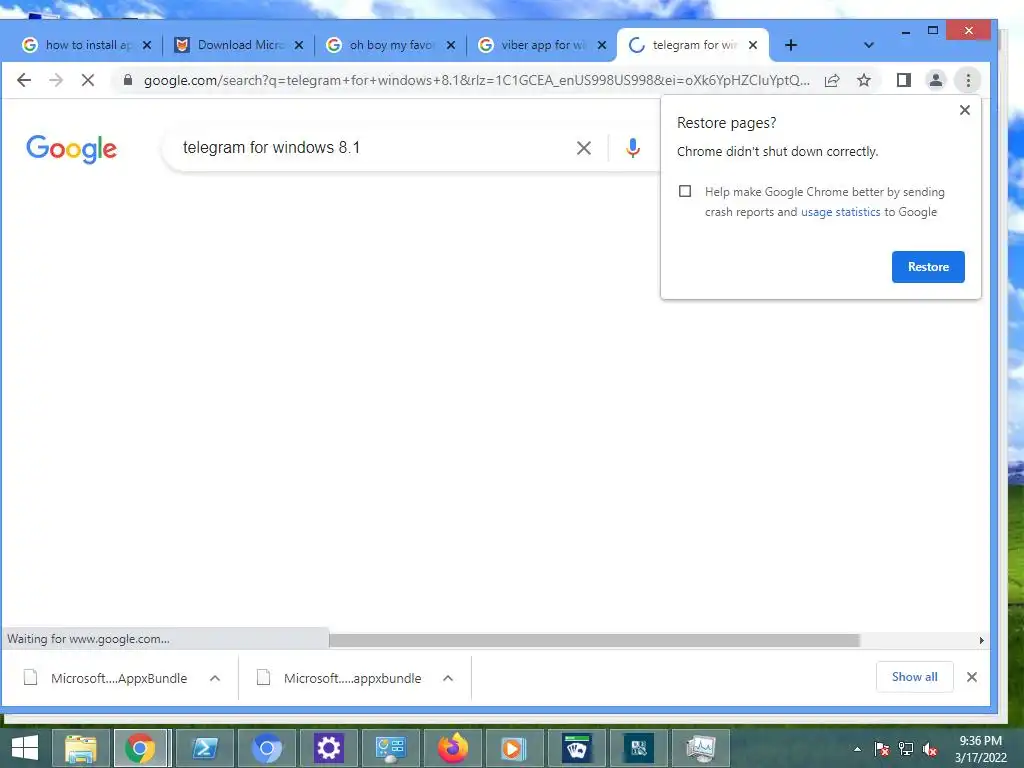Maximize the Chrome window
The width and height of the screenshot is (1024, 768).
pos(933,31)
